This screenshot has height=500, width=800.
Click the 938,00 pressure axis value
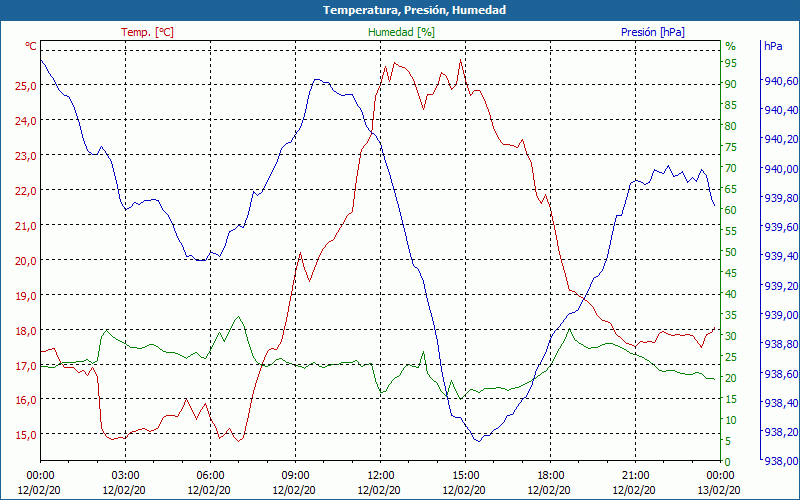pos(782,462)
